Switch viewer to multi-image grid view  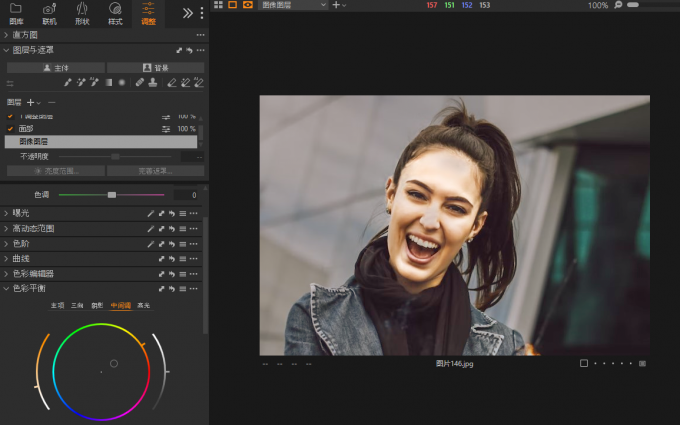[x=219, y=5]
